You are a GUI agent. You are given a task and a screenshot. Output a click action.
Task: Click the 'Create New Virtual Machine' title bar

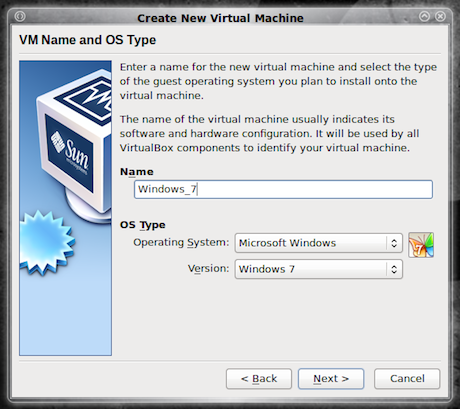coord(220,18)
